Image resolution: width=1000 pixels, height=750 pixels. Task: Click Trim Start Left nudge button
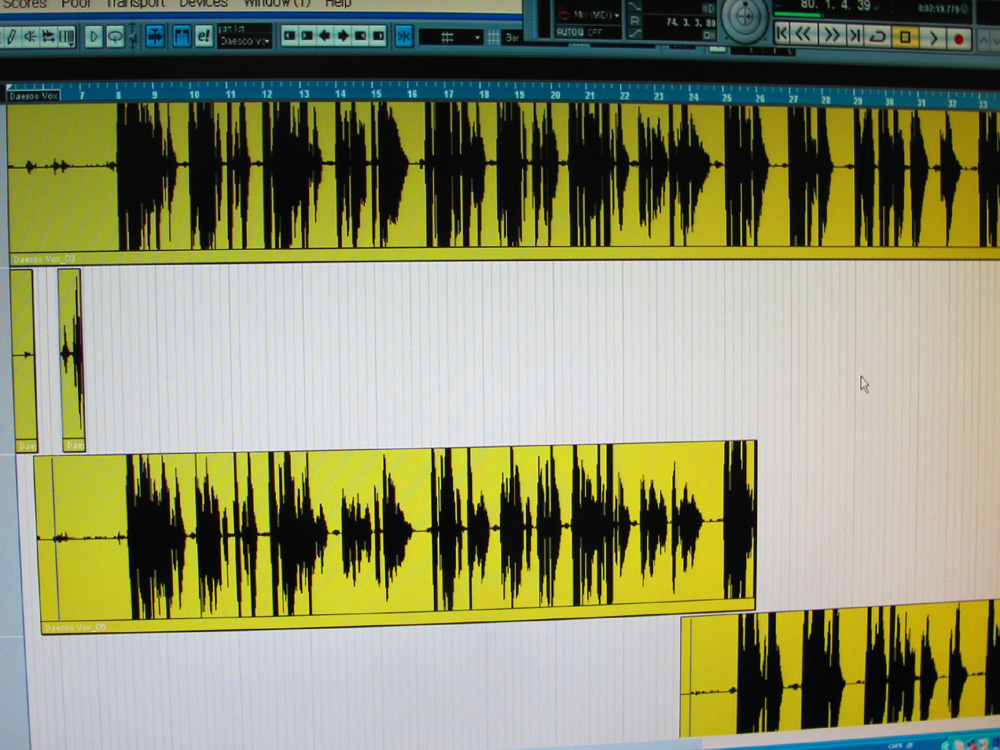(x=290, y=36)
